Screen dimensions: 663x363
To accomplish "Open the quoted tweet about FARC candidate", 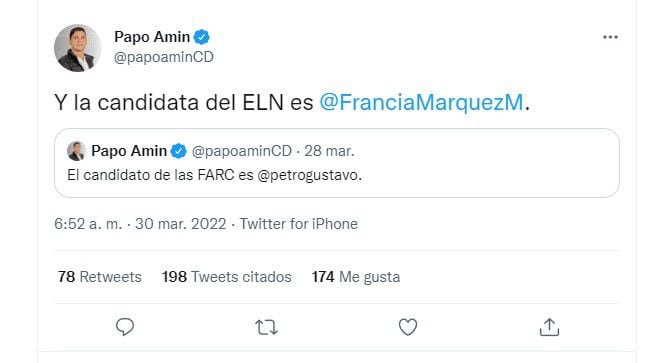I will [x=337, y=163].
